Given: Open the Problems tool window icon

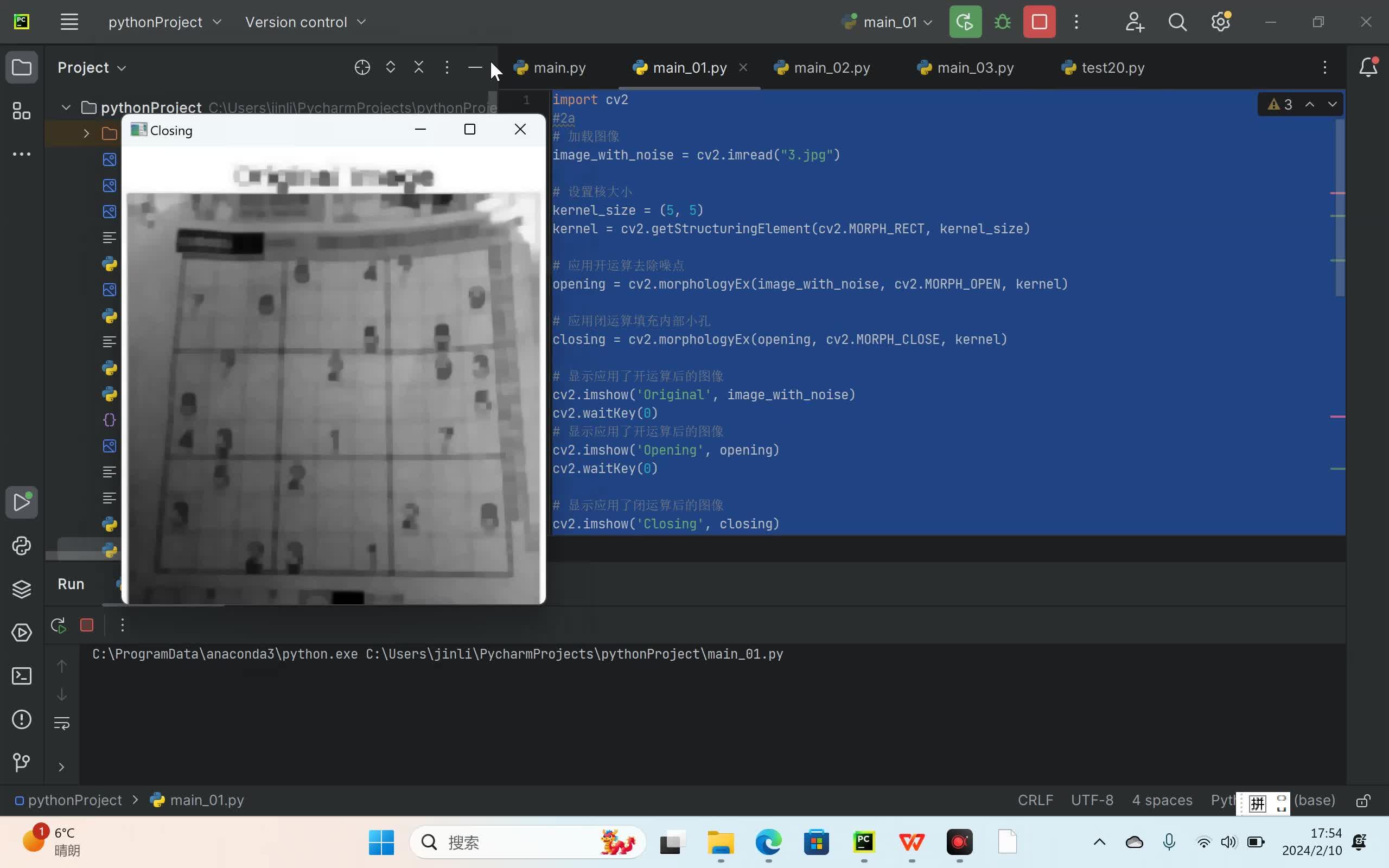Looking at the screenshot, I should tap(22, 720).
